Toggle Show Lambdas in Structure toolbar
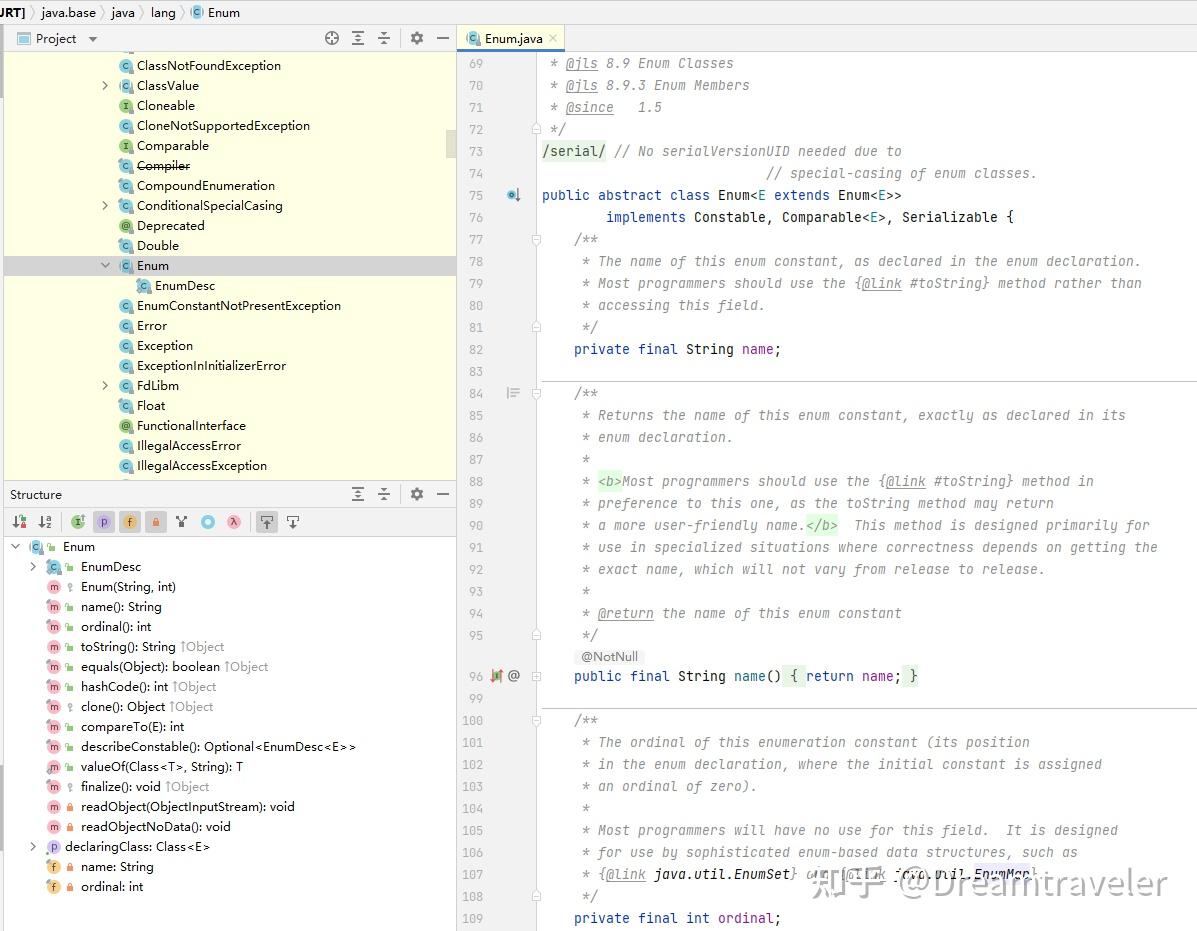1197x931 pixels. tap(234, 522)
